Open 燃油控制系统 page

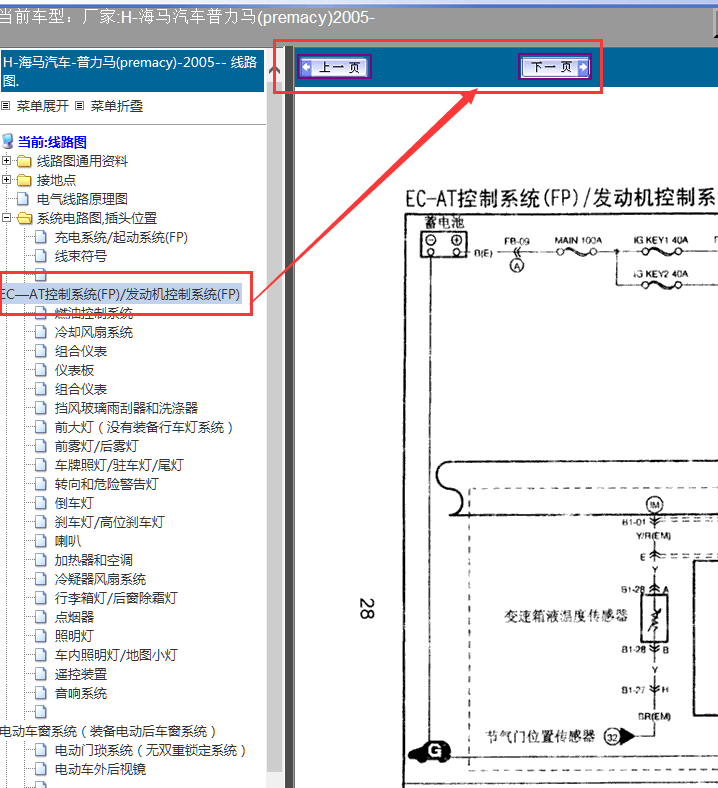(93, 313)
